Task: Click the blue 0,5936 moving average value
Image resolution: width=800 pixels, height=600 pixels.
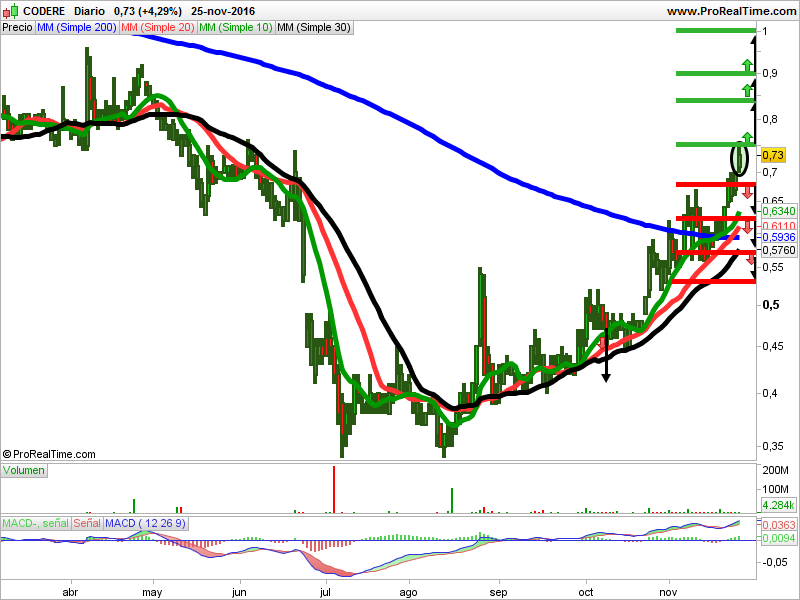Action: click(779, 237)
